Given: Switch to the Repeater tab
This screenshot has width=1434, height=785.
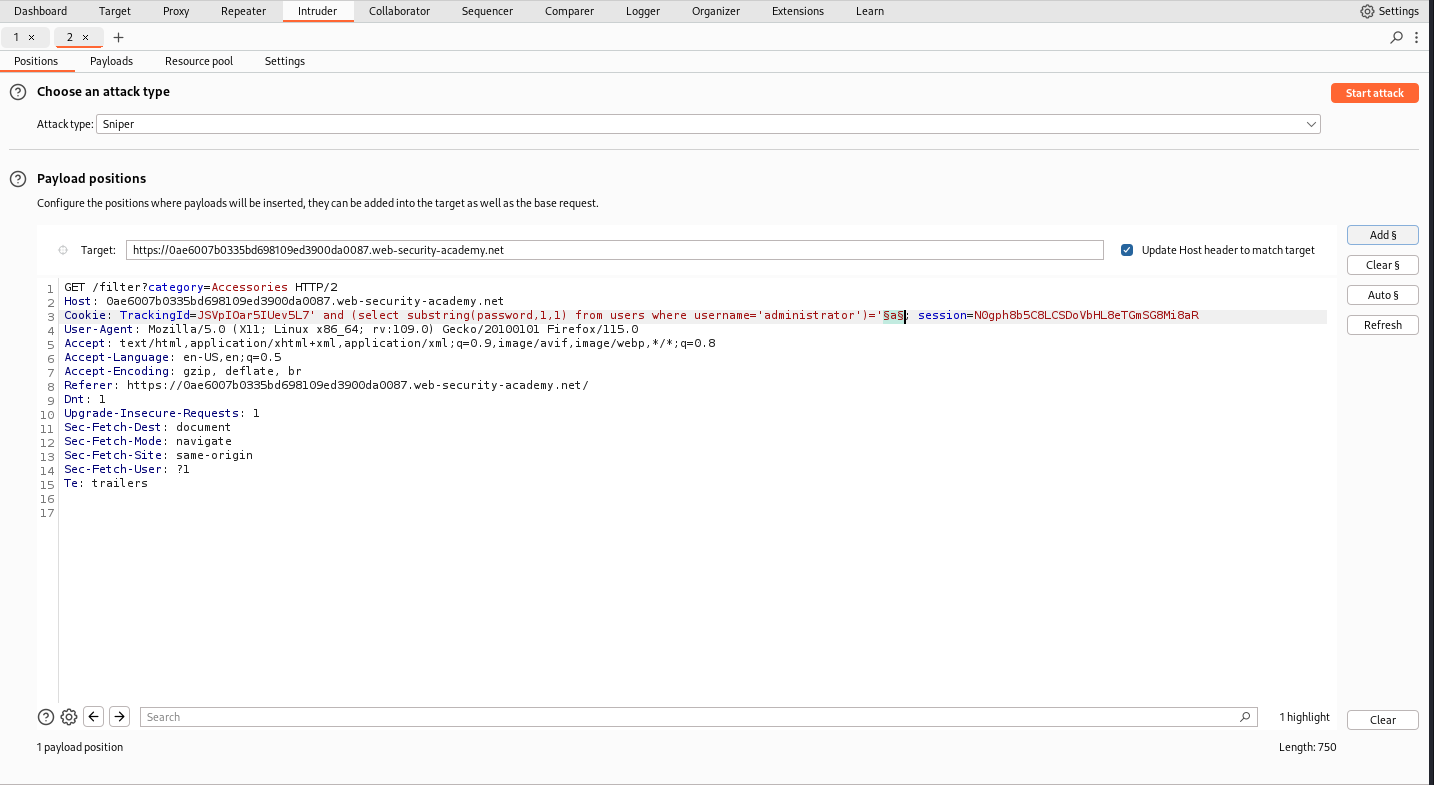Looking at the screenshot, I should pos(244,11).
